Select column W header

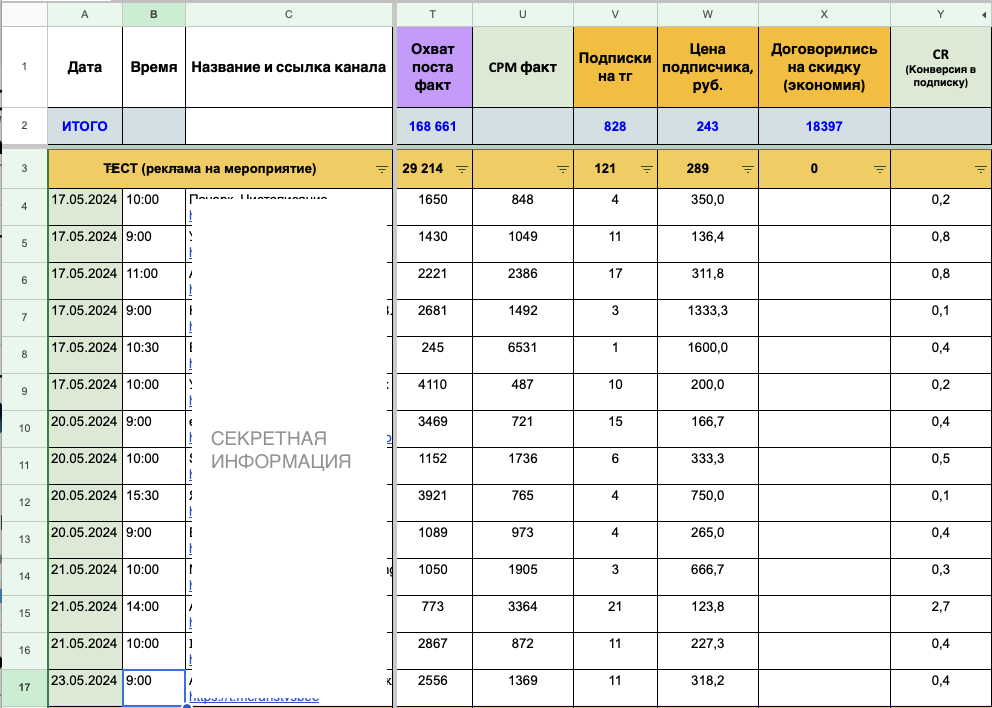pos(707,14)
